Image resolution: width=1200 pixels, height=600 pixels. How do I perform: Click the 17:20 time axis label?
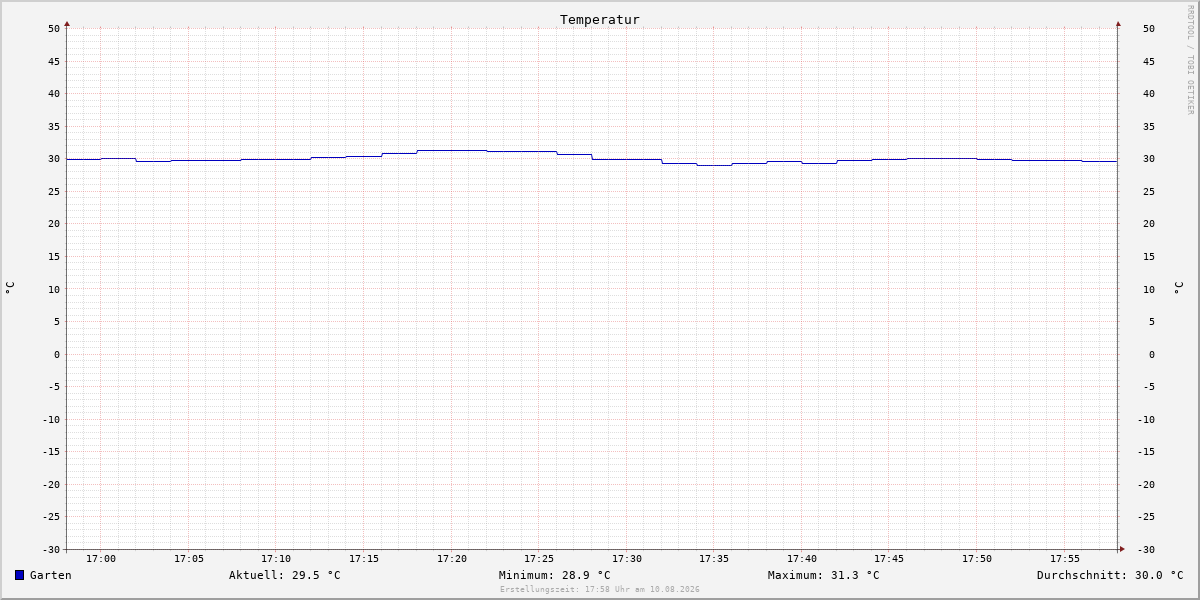452,559
